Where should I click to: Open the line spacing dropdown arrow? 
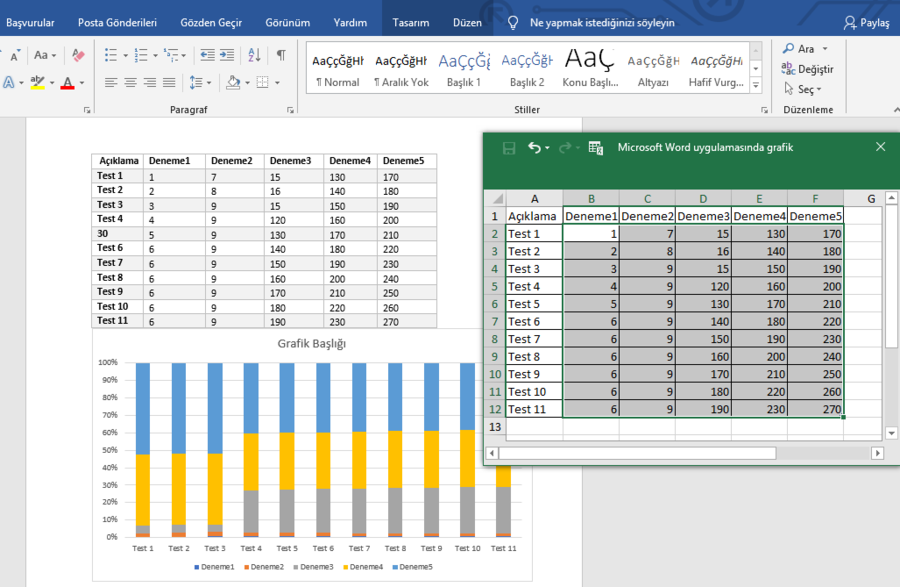point(209,83)
